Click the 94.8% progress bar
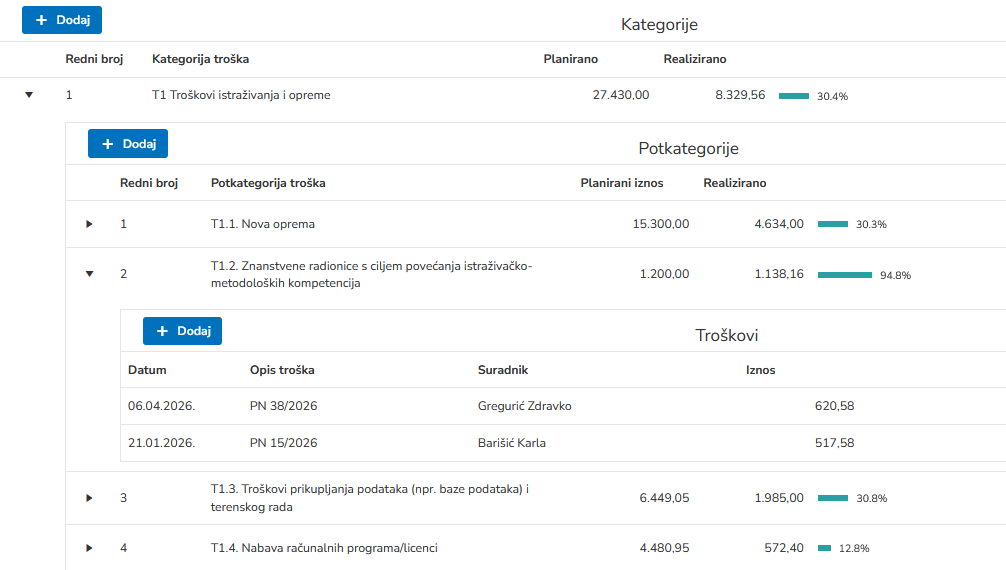The image size is (1006, 570). point(844,275)
